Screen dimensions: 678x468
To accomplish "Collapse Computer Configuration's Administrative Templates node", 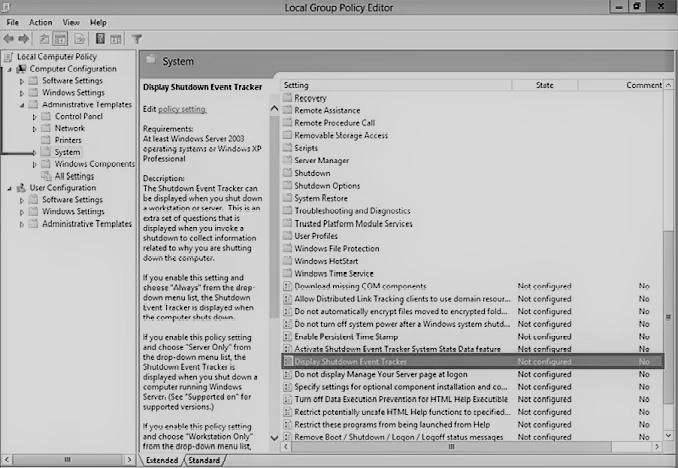I will coord(22,105).
